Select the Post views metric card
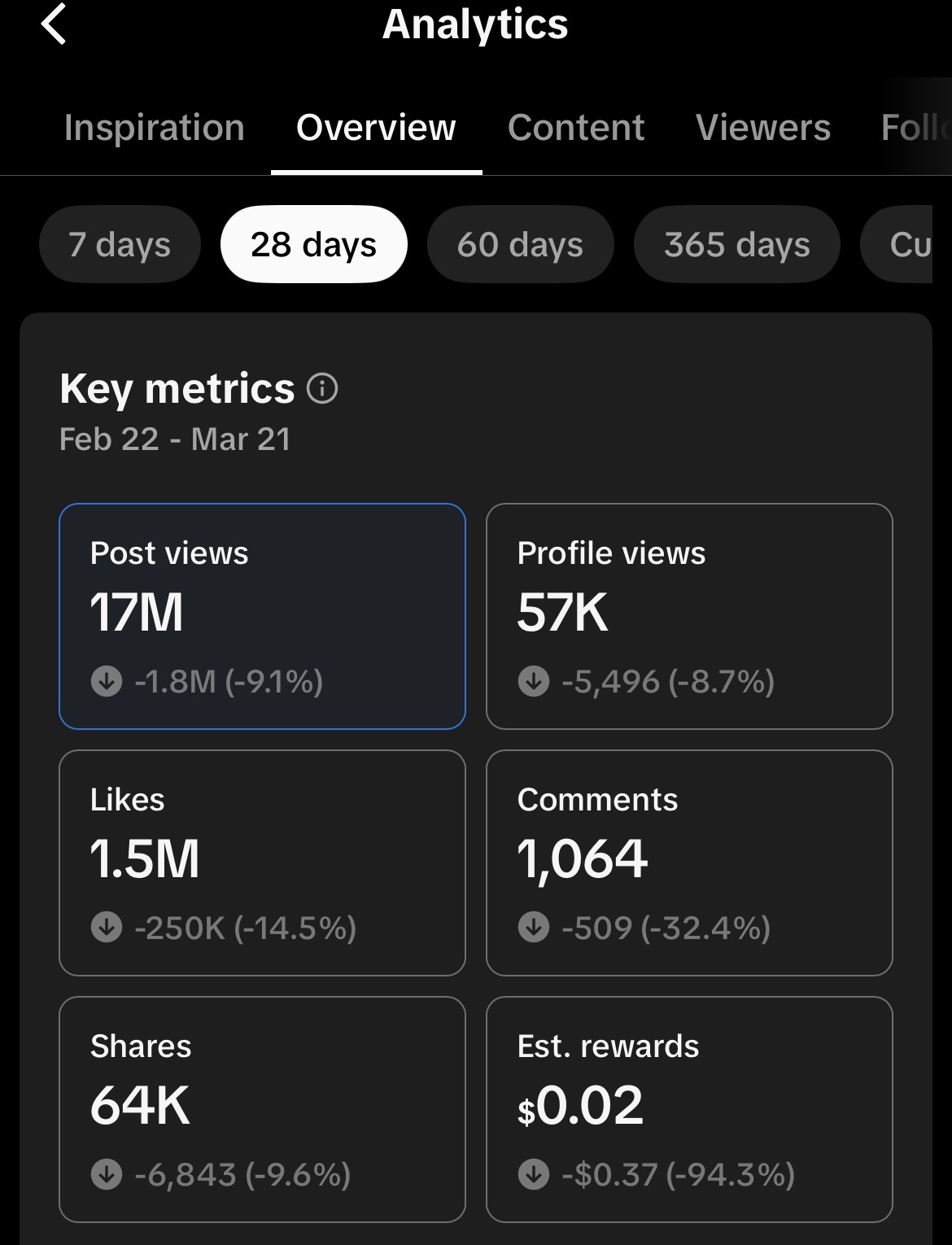Image resolution: width=952 pixels, height=1245 pixels. click(x=262, y=616)
